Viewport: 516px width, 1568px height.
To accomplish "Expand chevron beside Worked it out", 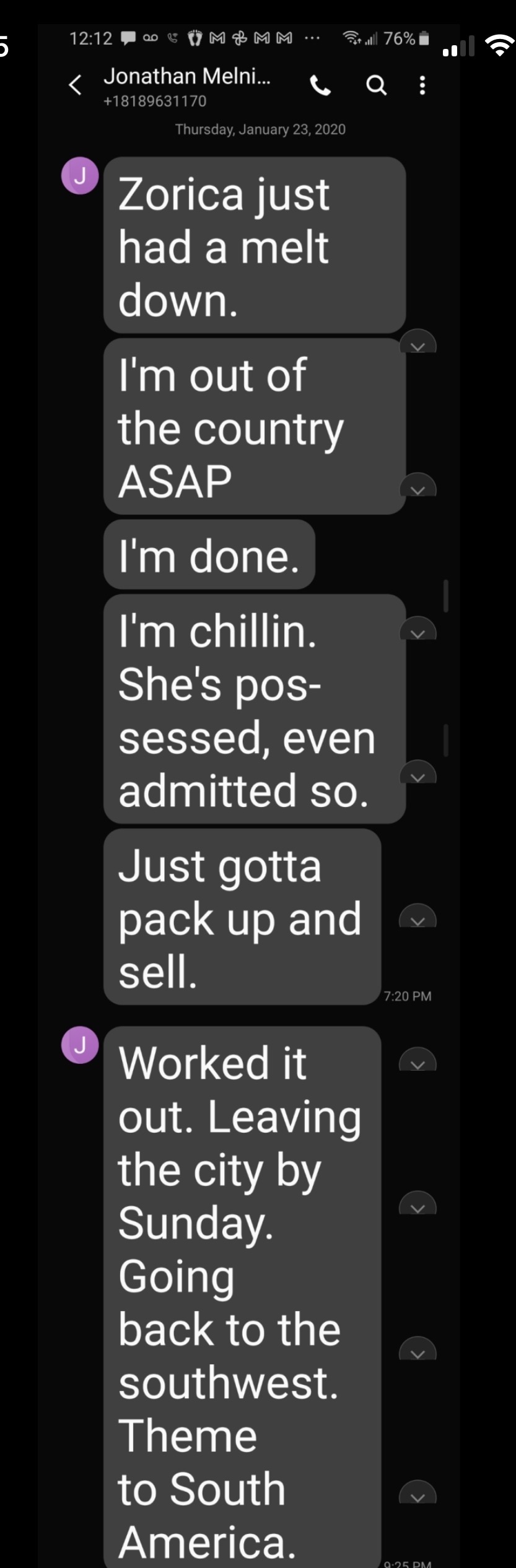I will [418, 1060].
